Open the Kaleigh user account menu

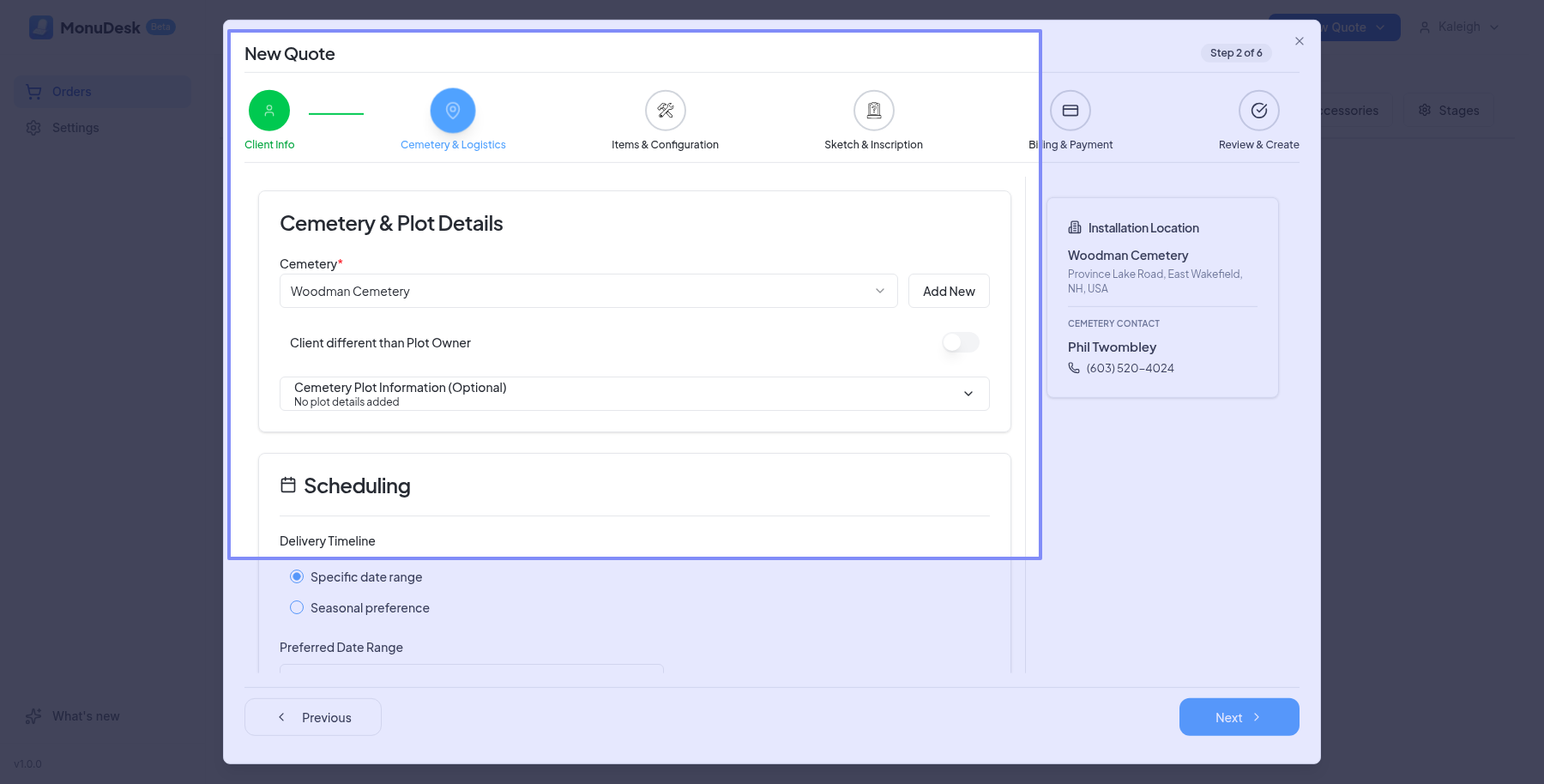point(1458,27)
